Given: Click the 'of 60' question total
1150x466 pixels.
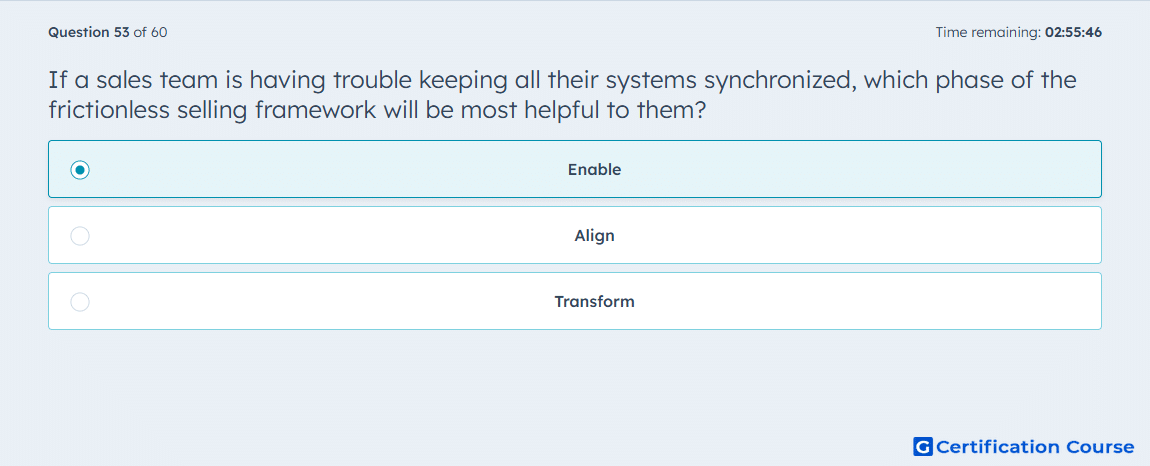Looking at the screenshot, I should (150, 32).
